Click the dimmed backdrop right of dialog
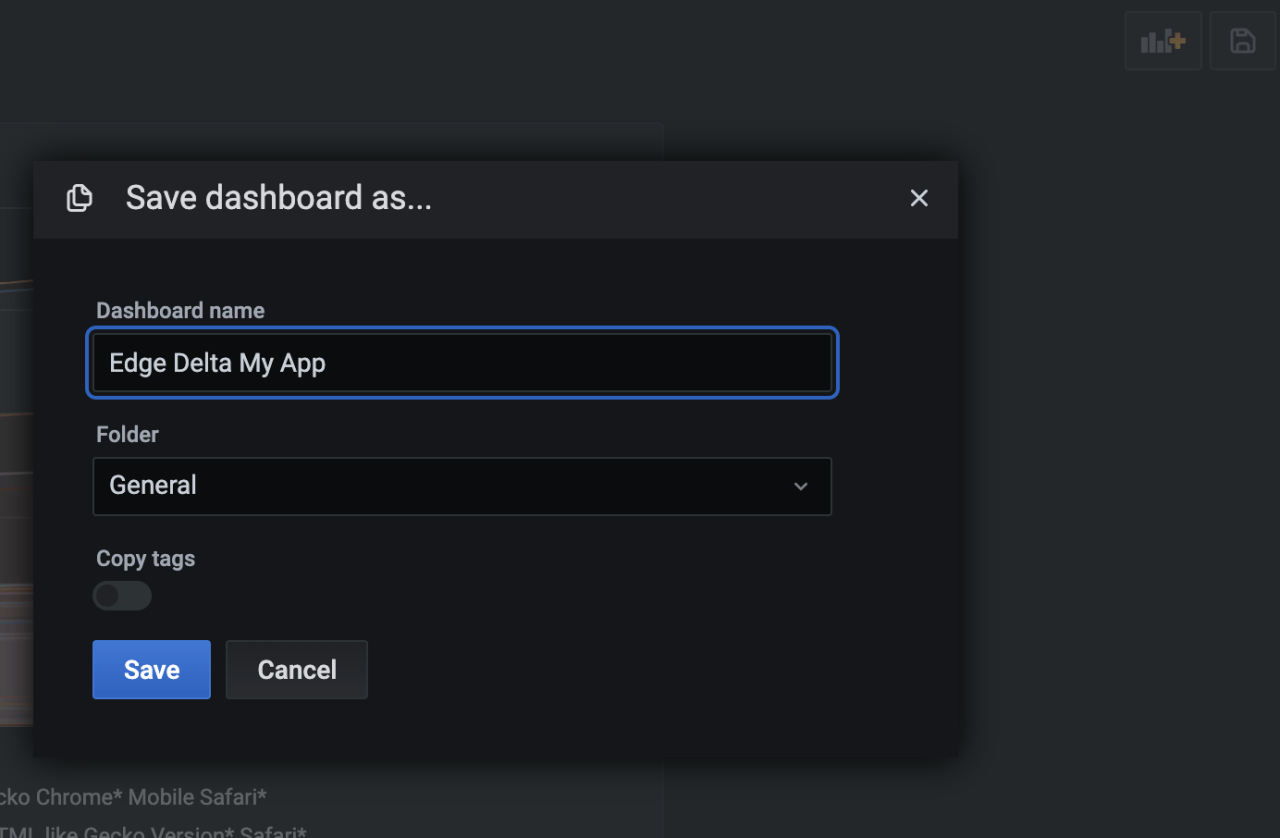This screenshot has height=838, width=1280. click(x=1110, y=450)
